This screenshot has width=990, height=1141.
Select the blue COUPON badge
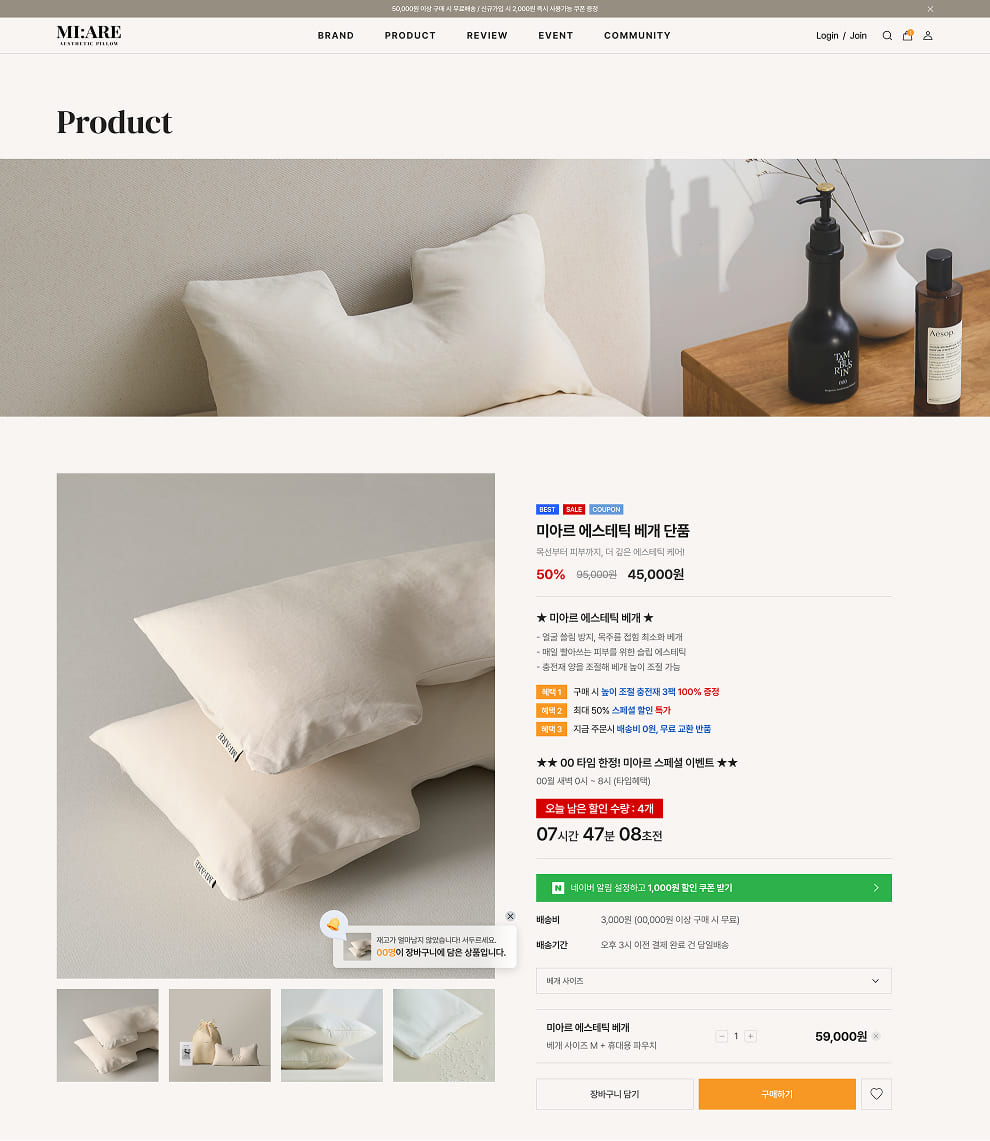[x=606, y=509]
